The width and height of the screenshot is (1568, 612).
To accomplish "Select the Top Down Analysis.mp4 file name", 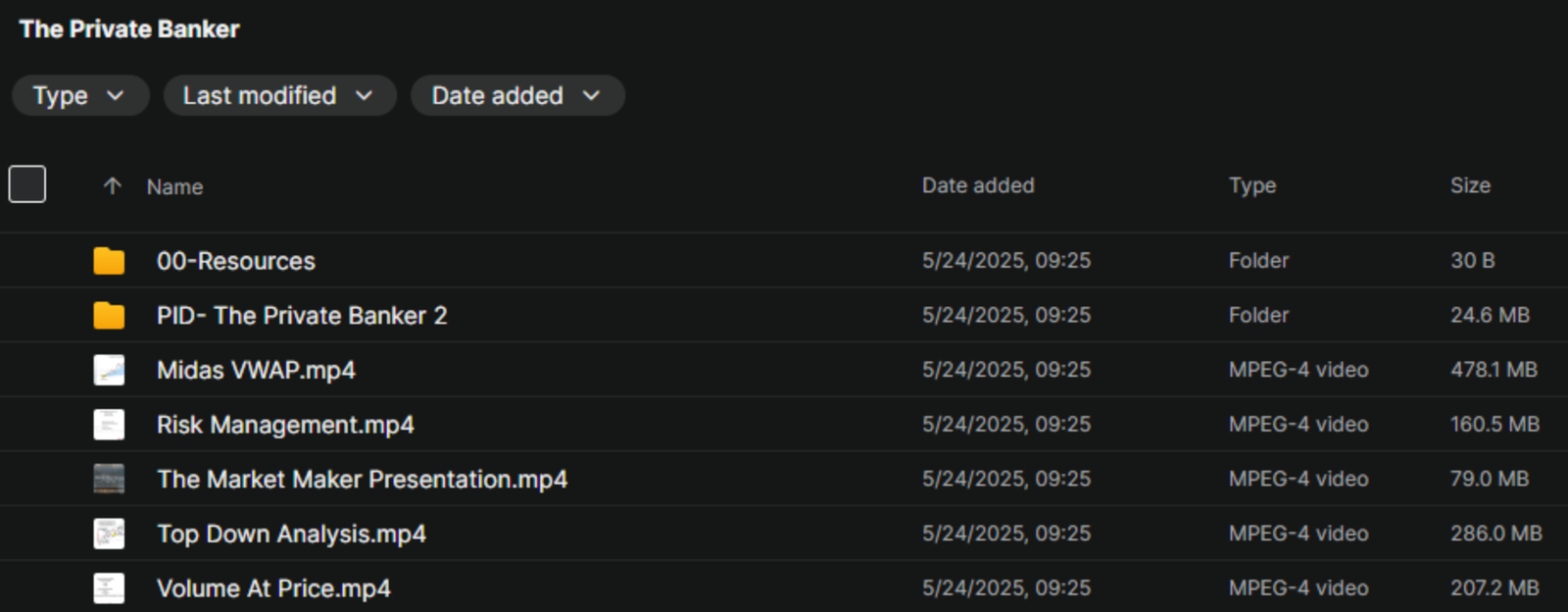I will pyautogui.click(x=291, y=534).
